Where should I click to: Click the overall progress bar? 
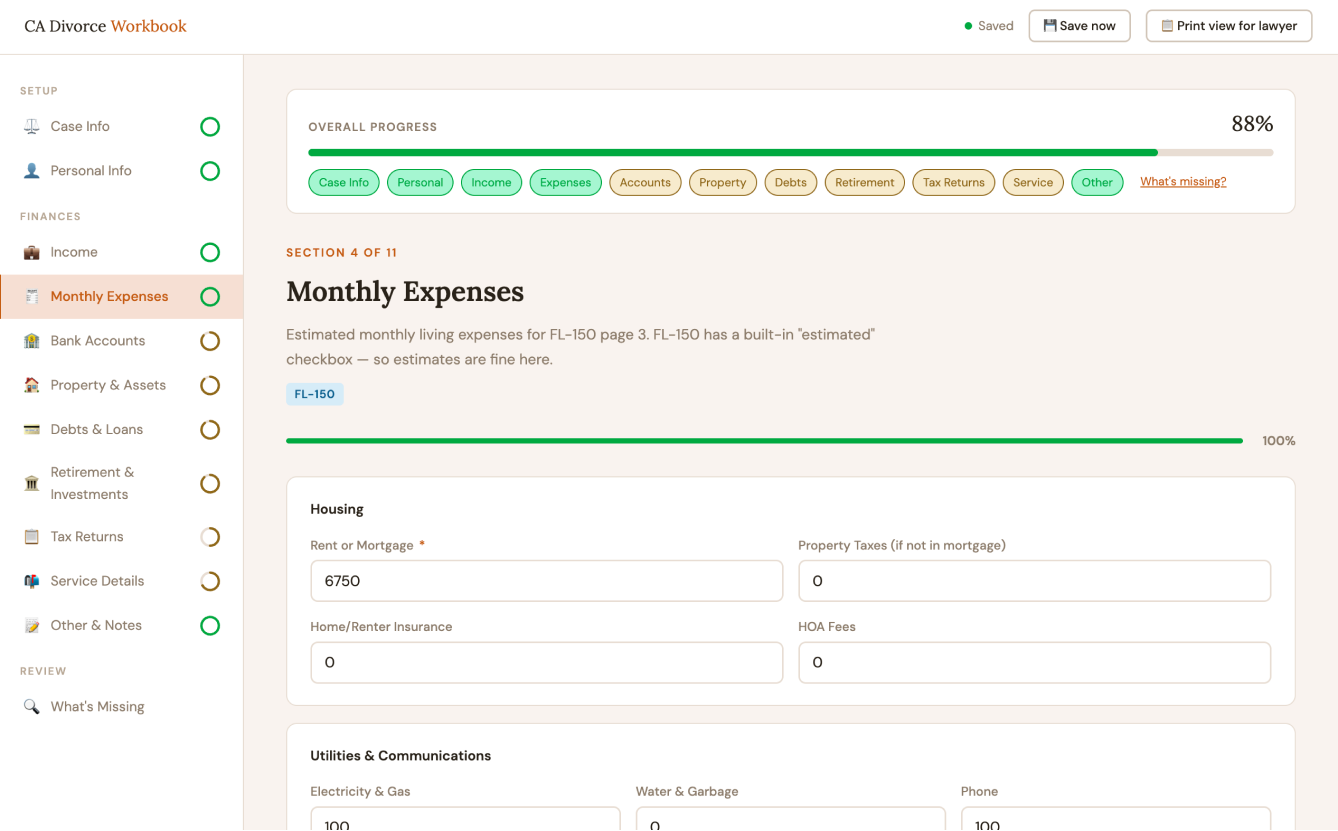click(790, 153)
